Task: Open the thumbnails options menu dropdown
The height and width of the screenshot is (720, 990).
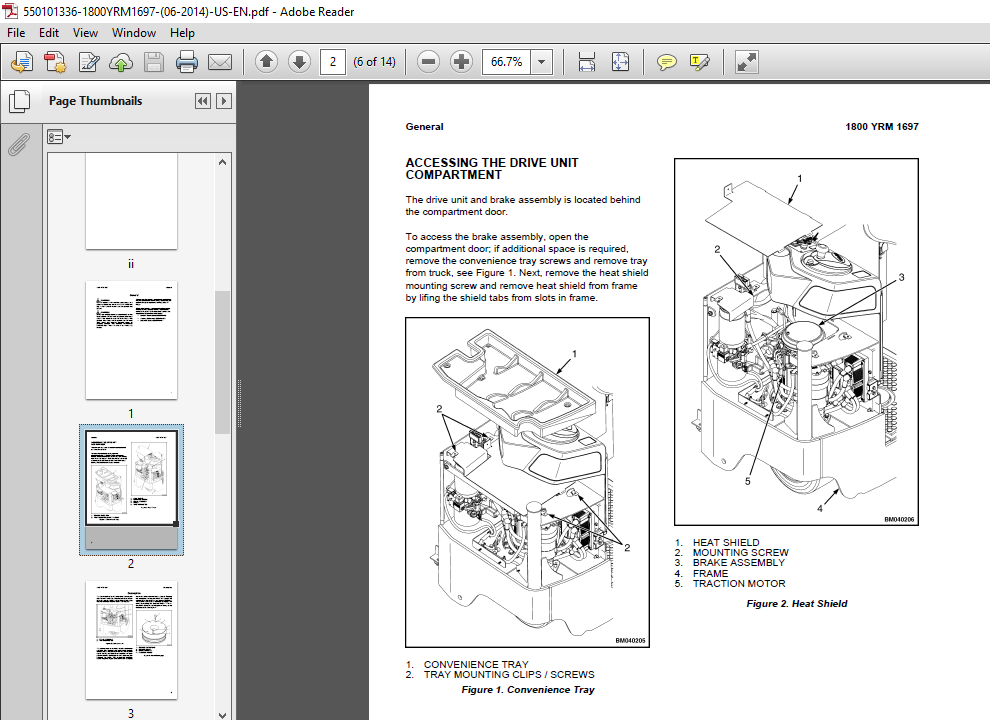Action: tap(59, 137)
